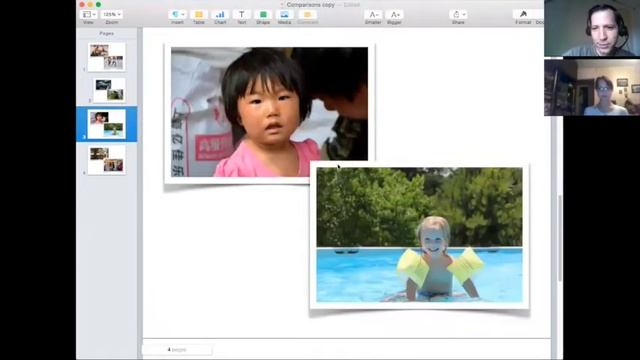Select page 4 thumbnail in sidebar

click(x=107, y=160)
